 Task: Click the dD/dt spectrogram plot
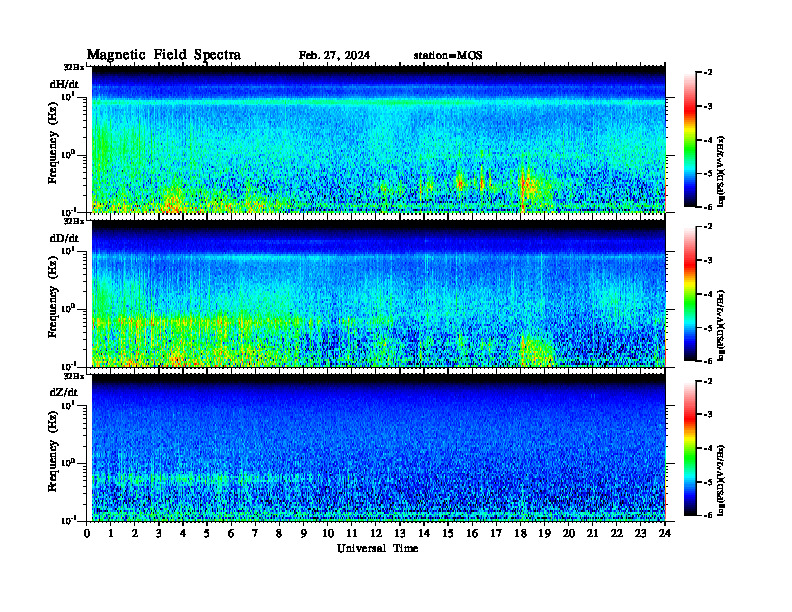coord(378,293)
